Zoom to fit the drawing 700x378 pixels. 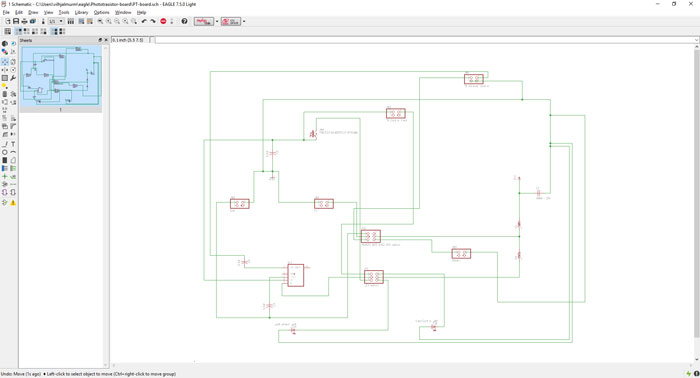[100, 21]
